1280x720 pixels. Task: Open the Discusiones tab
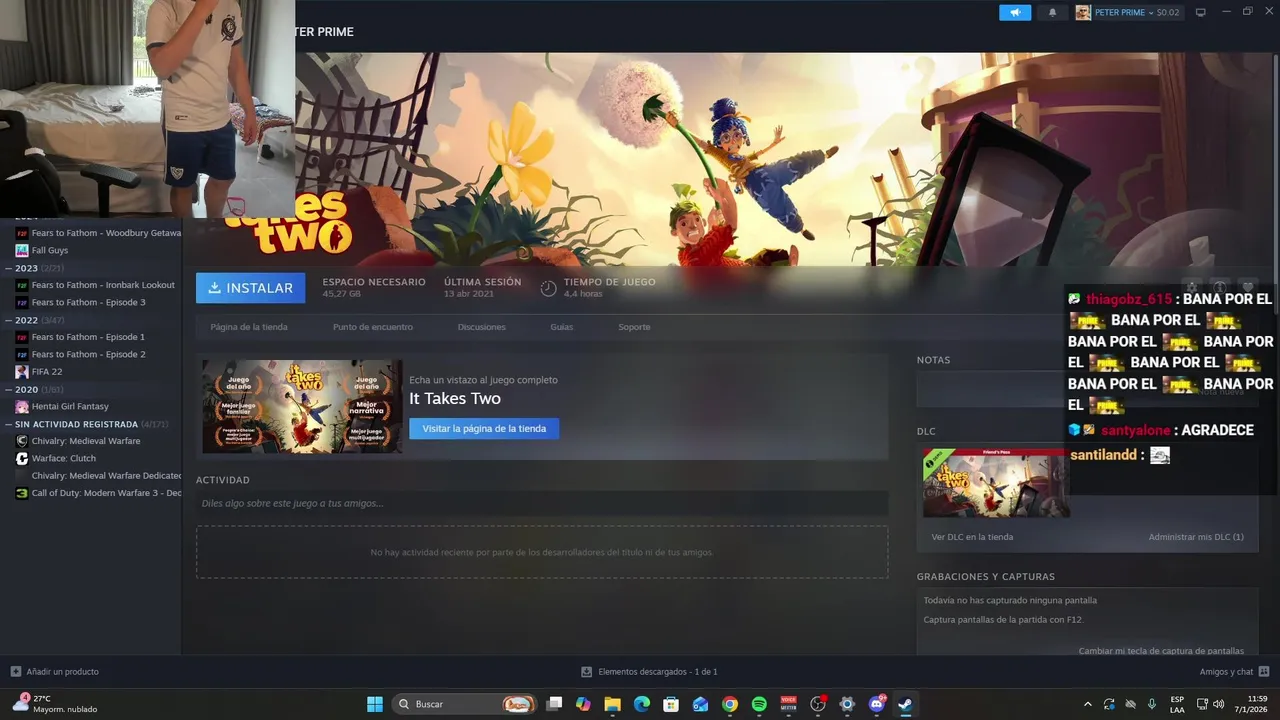[x=482, y=327]
